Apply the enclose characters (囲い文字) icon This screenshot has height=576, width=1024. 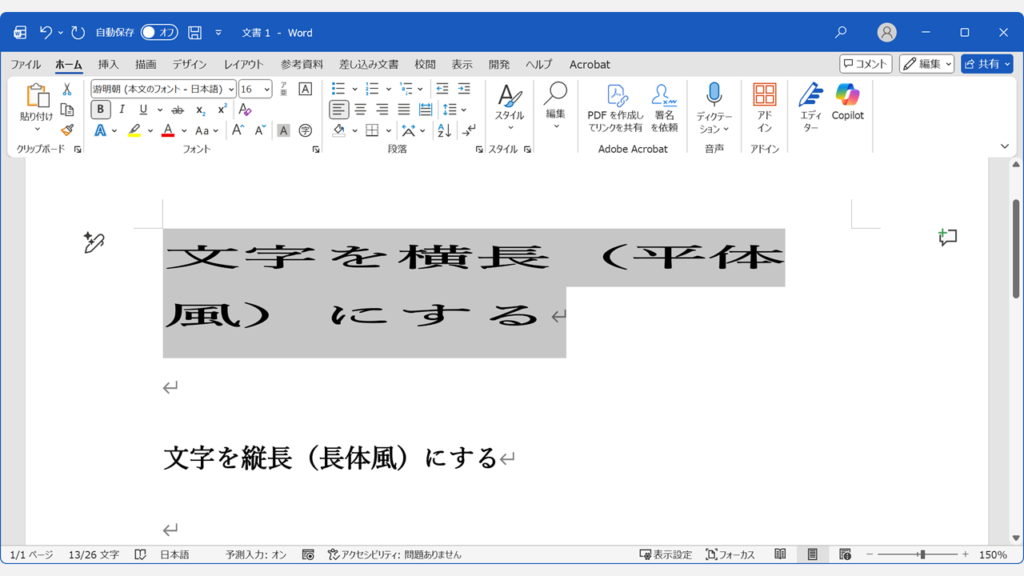[x=306, y=131]
